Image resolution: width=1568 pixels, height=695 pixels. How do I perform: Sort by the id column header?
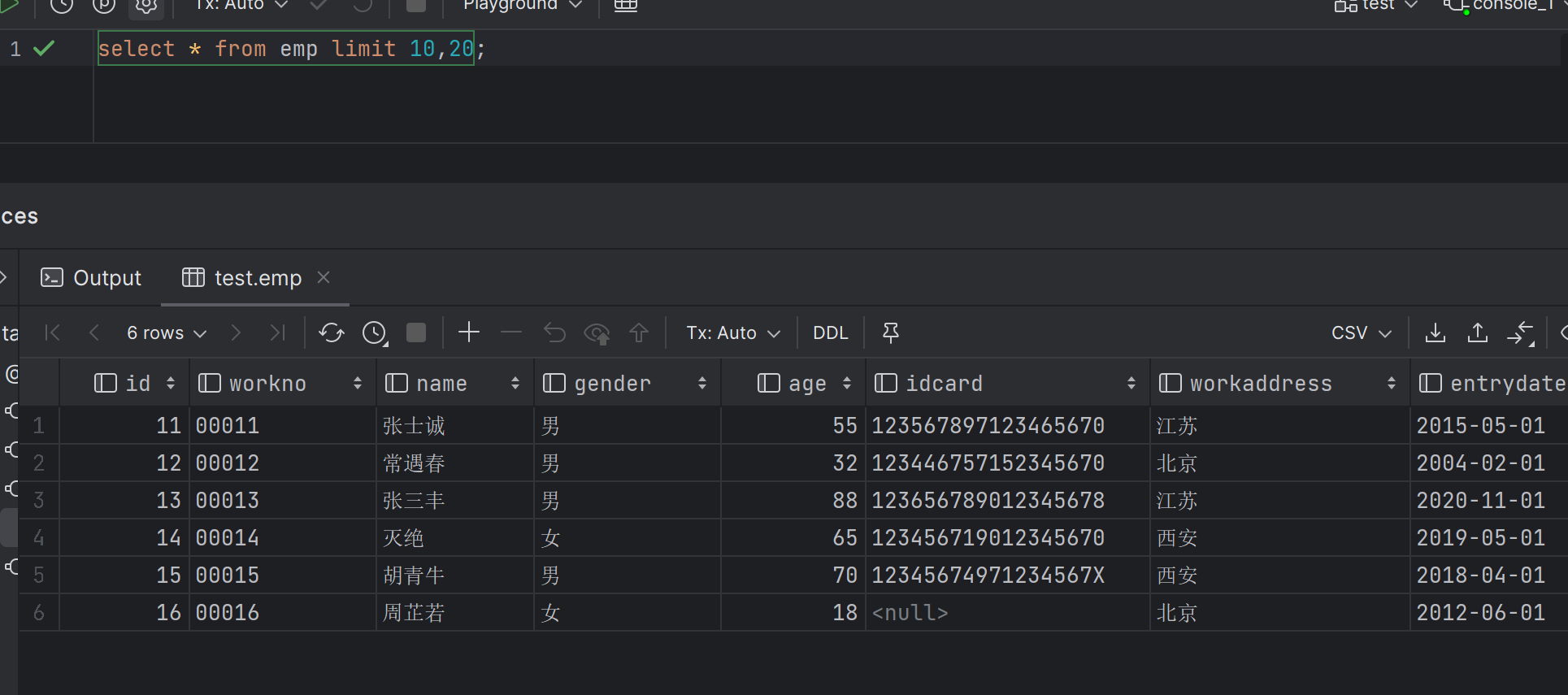[x=124, y=383]
